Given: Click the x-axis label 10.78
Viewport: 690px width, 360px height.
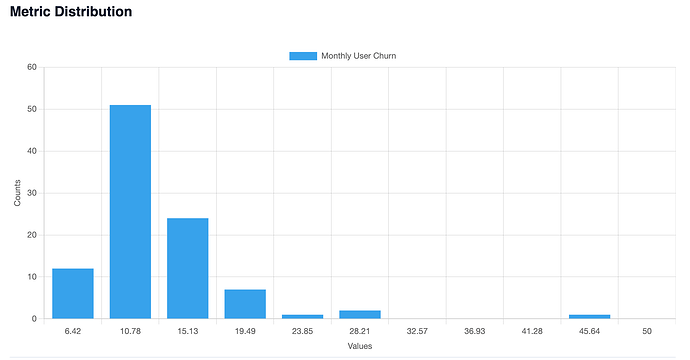Looking at the screenshot, I should (x=130, y=331).
